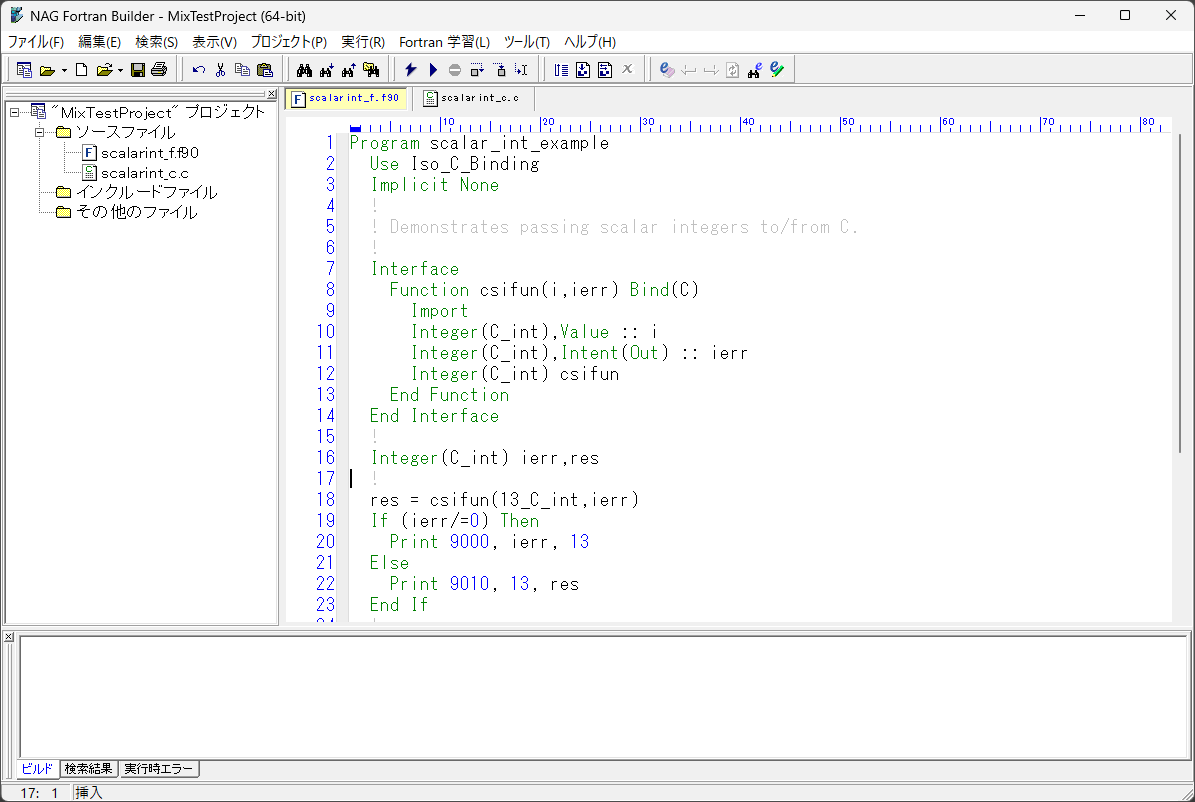
Task: Click the Run (blue triangle) icon
Action: [x=433, y=70]
